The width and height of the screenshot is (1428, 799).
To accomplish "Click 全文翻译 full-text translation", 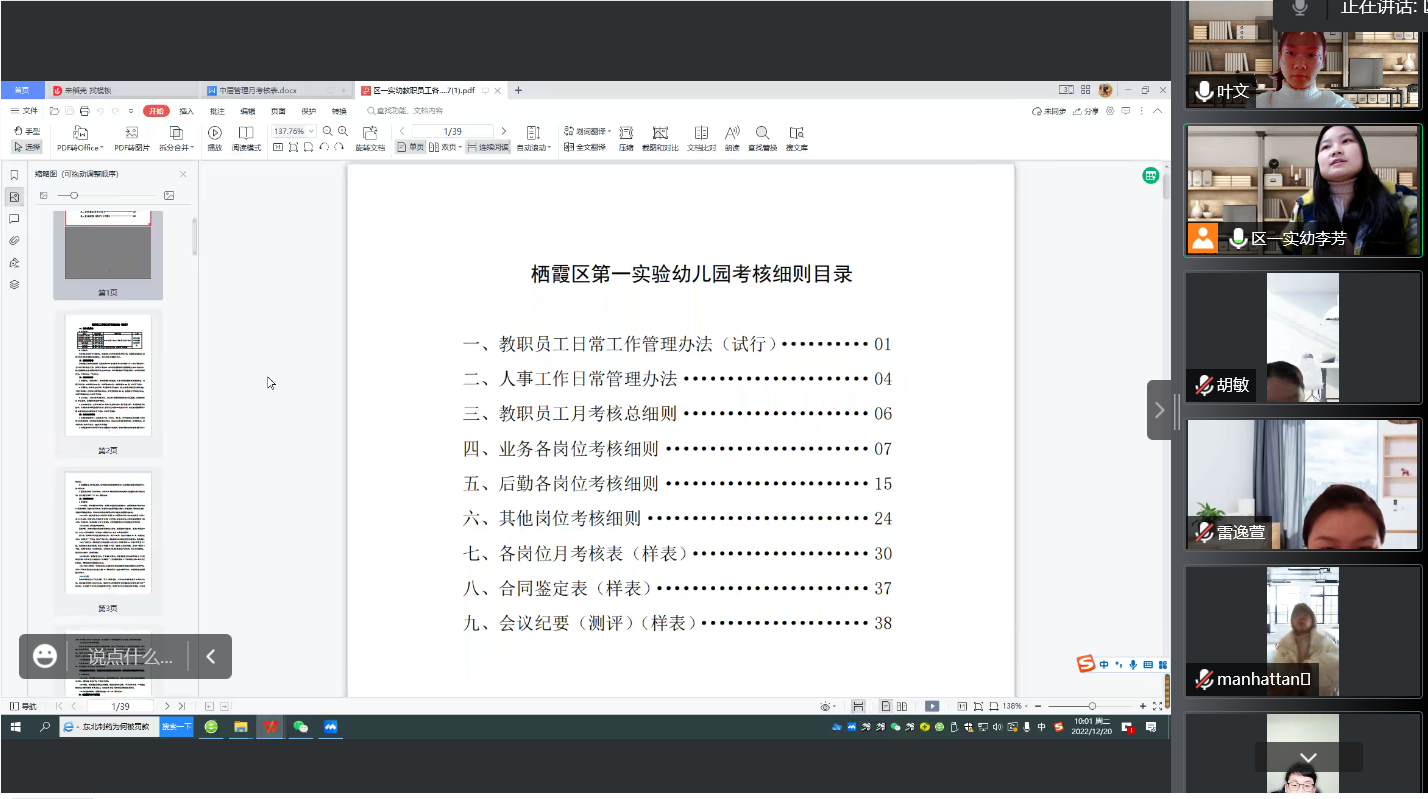I will tap(585, 147).
